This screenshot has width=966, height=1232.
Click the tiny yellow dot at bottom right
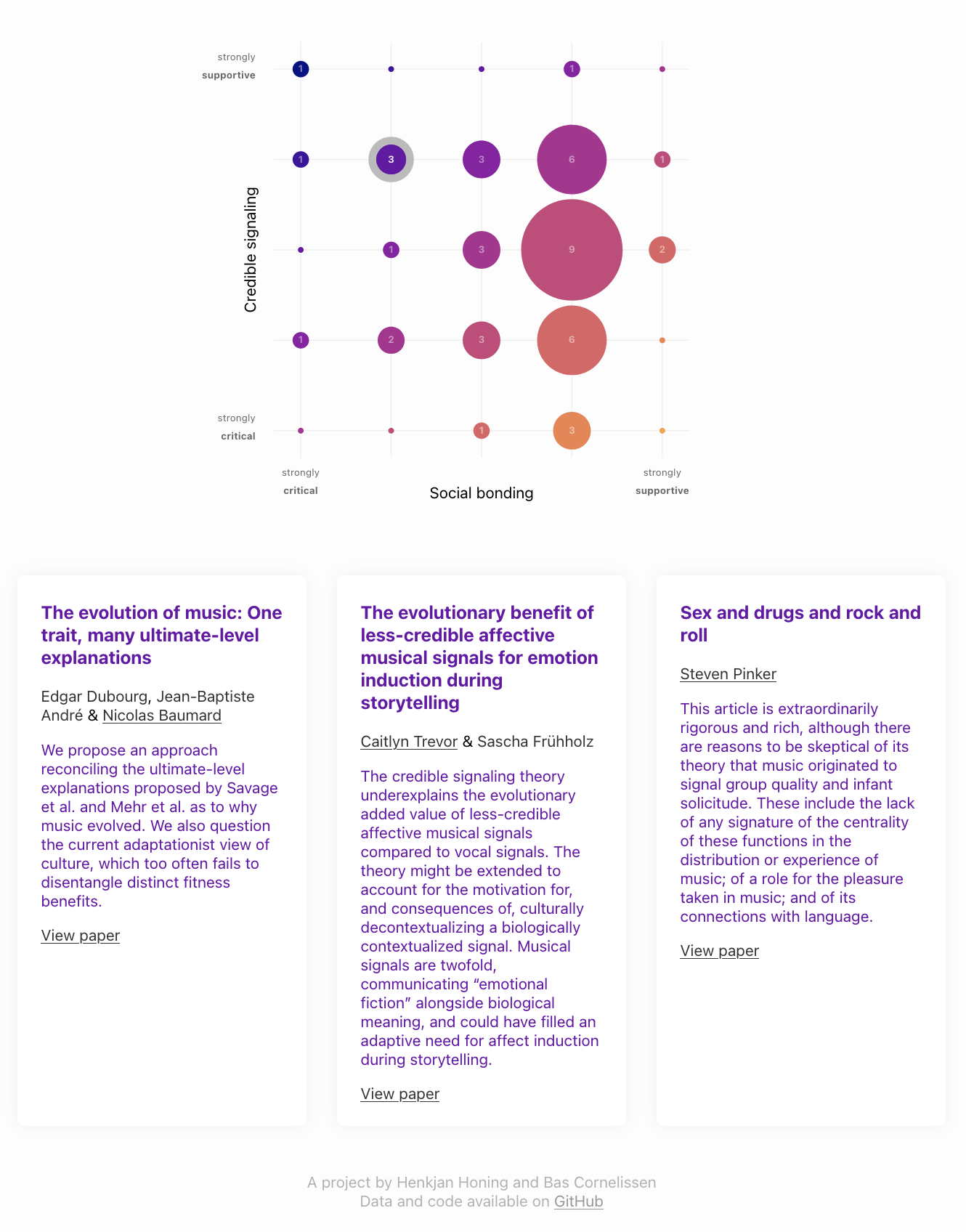click(662, 431)
